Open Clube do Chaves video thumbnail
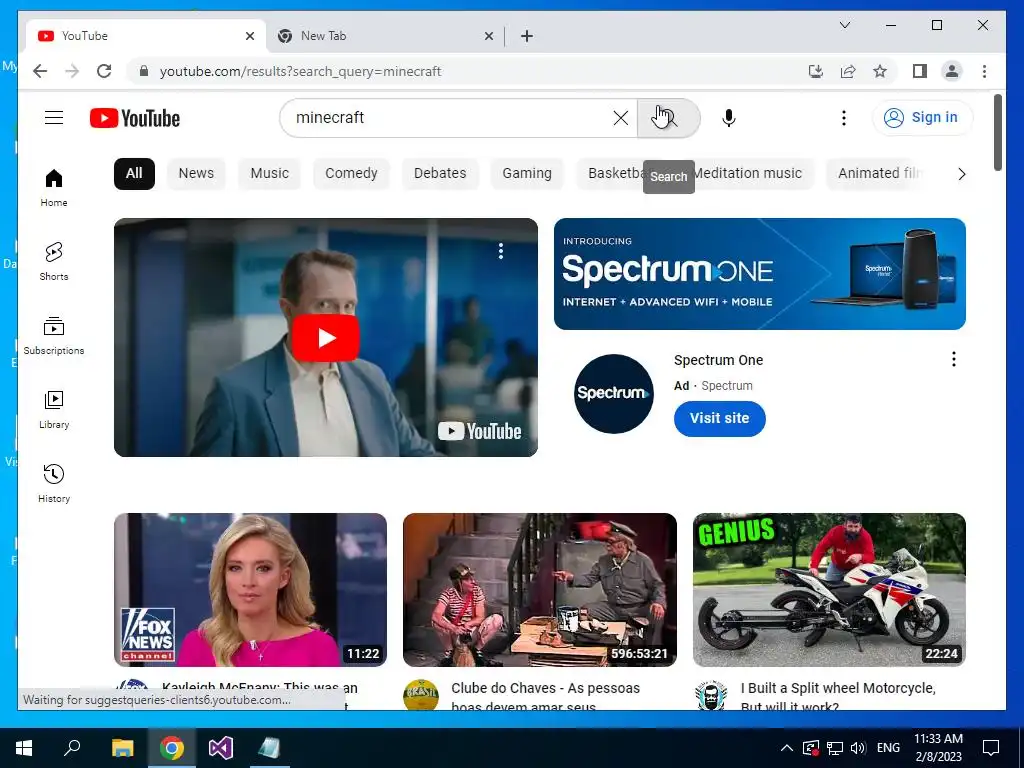This screenshot has height=768, width=1024. point(539,590)
